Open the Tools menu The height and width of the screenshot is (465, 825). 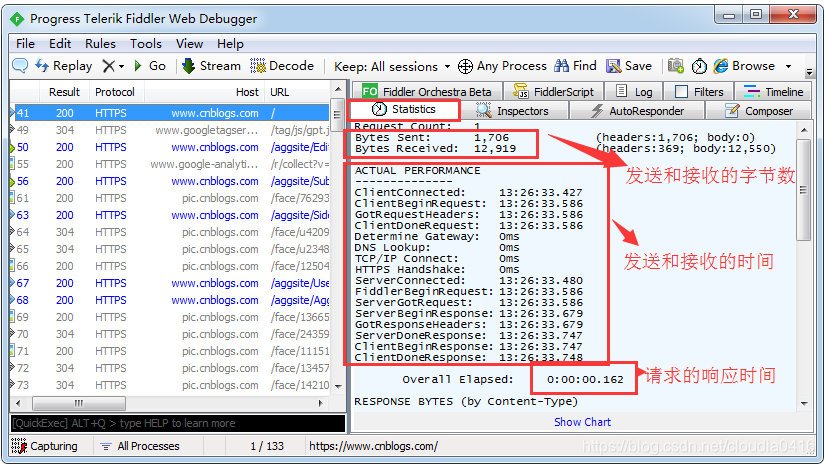click(x=146, y=44)
